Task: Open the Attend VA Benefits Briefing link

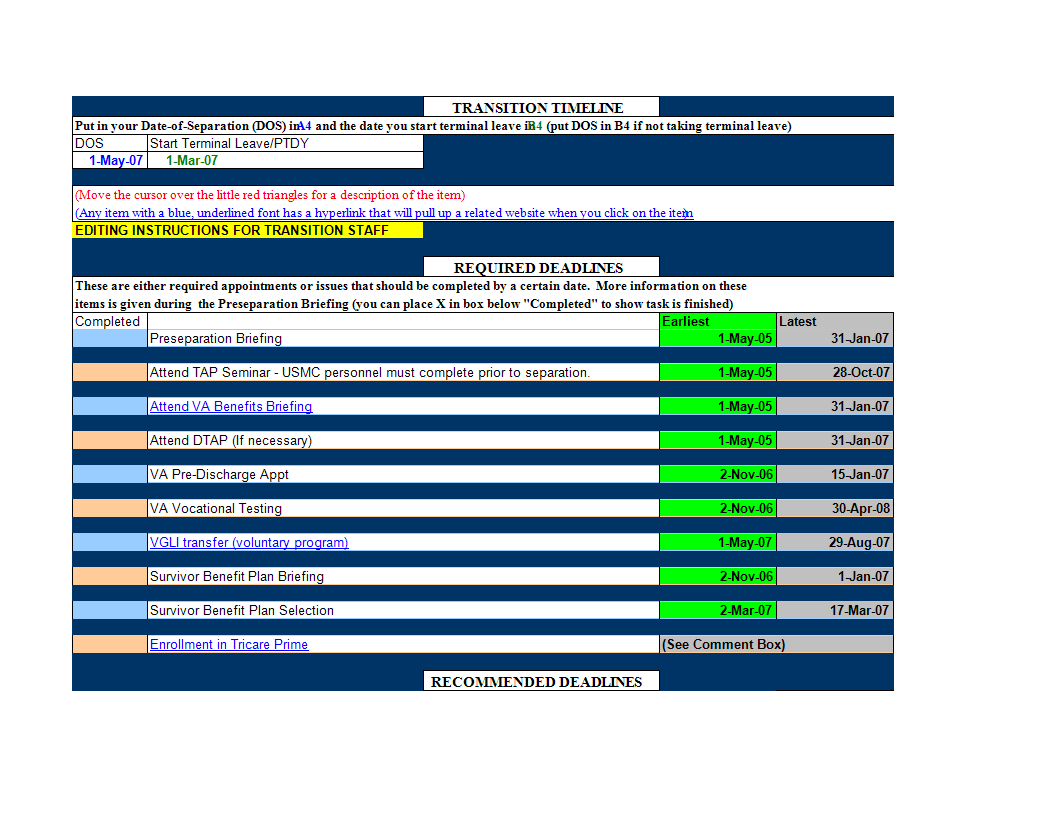Action: [231, 406]
